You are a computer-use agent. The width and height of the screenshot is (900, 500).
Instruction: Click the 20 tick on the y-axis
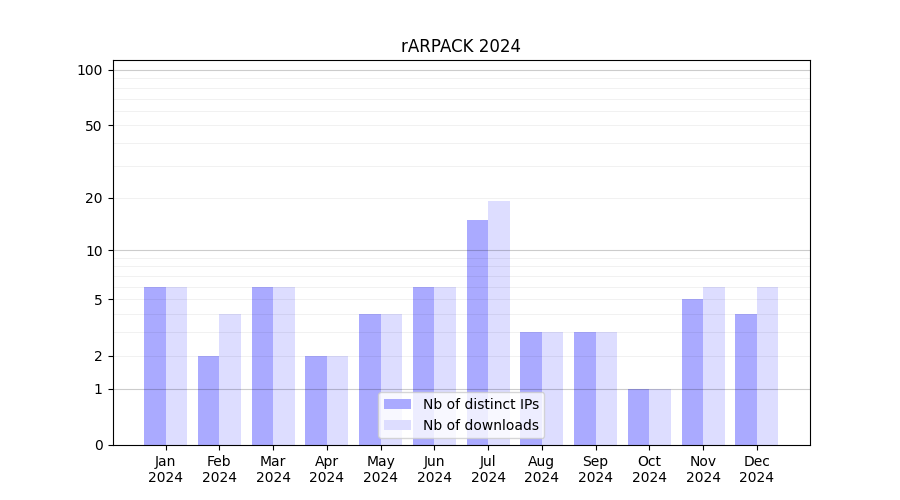94,198
